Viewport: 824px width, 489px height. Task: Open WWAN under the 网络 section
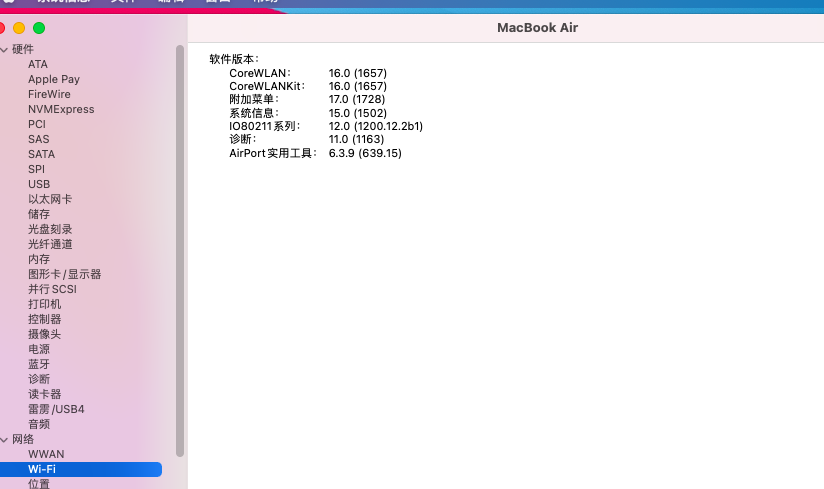[x=46, y=454]
